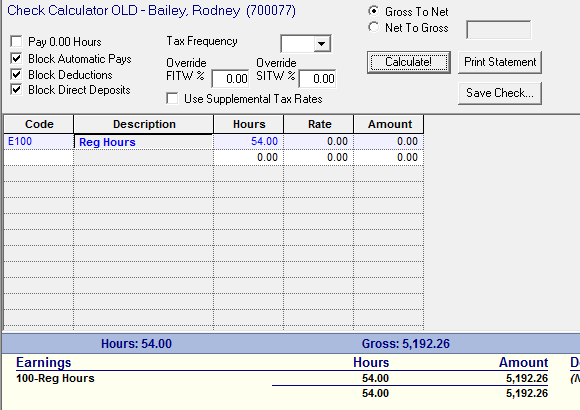Uncheck Block Deductions option
The image size is (580, 410).
[16, 74]
